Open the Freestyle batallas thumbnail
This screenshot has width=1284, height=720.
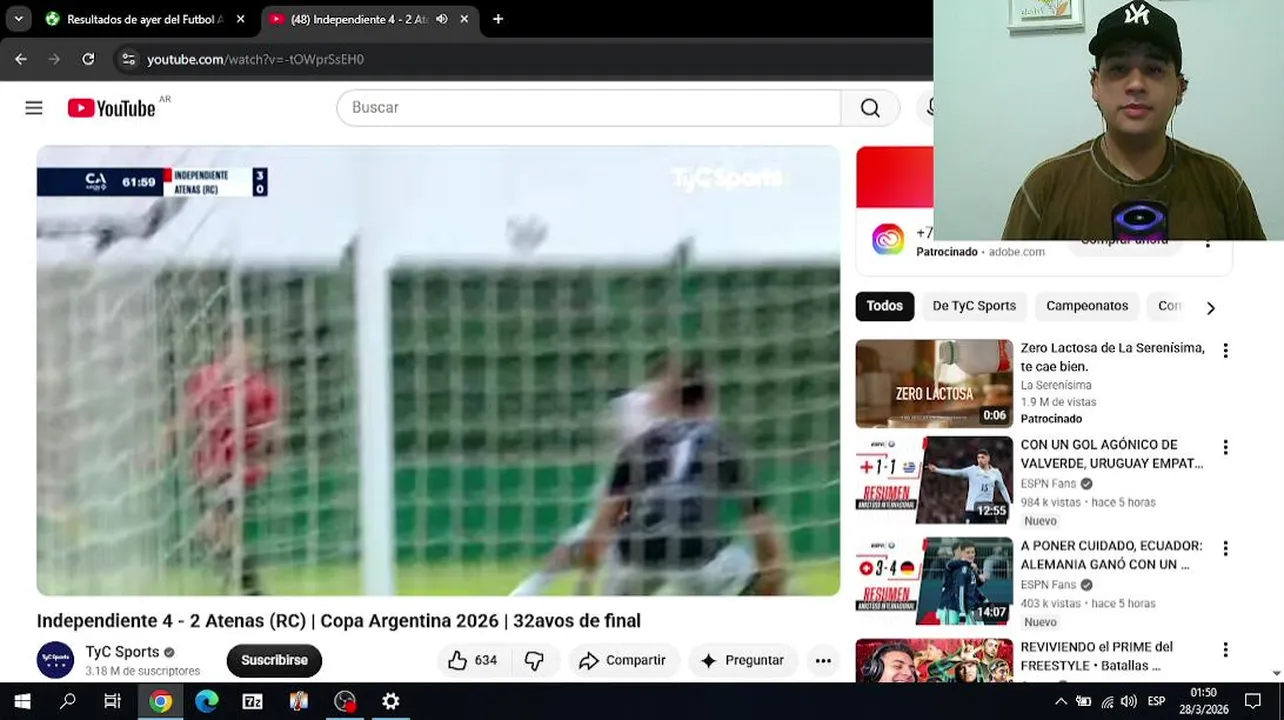(934, 660)
